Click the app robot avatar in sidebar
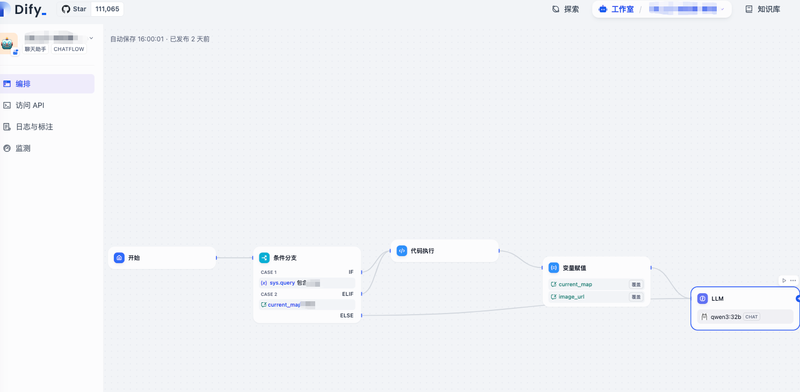Screen dimensions: 800x392 pyautogui.click(x=9, y=43)
